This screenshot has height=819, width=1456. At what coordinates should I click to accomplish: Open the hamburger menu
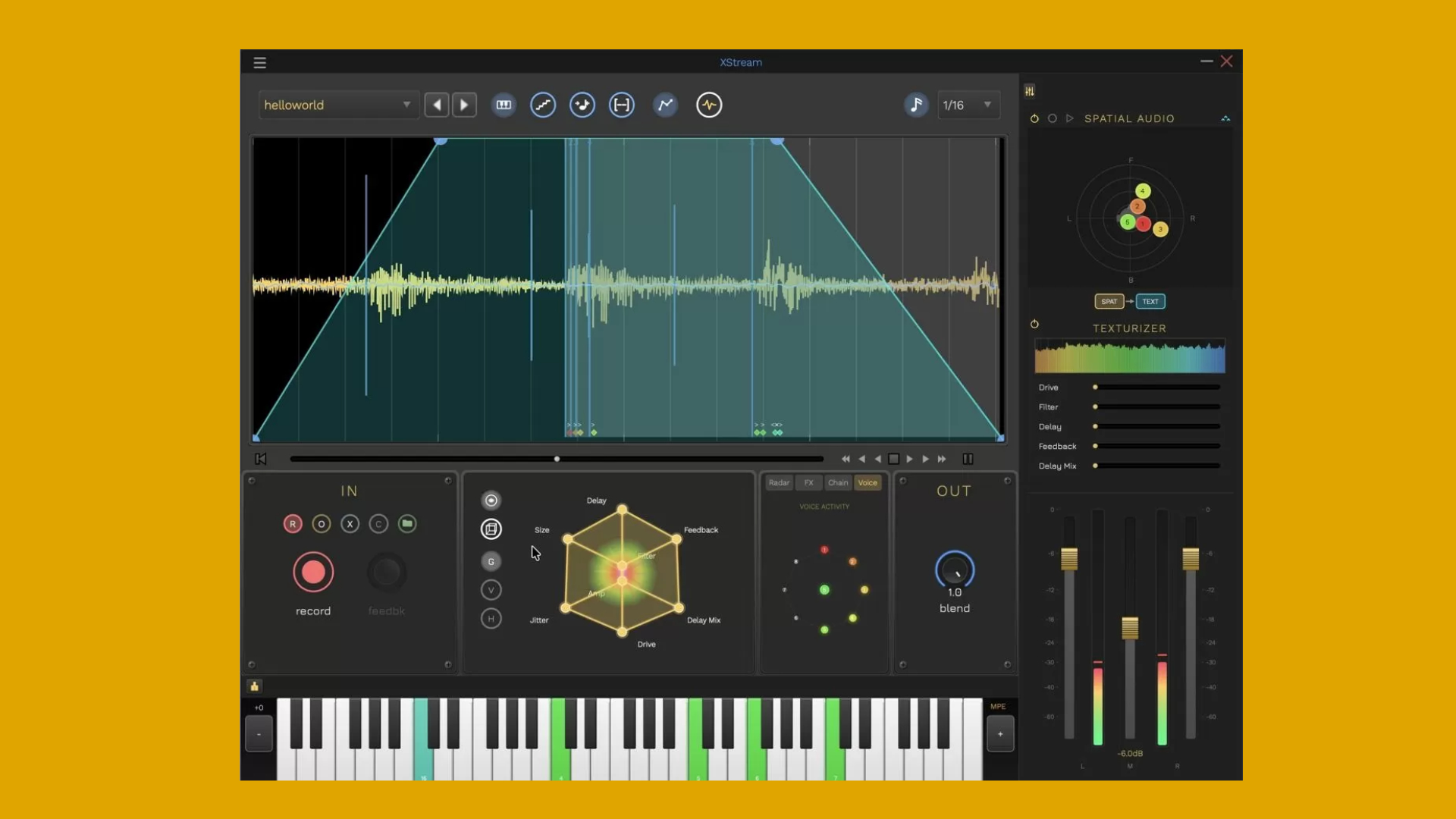coord(259,63)
